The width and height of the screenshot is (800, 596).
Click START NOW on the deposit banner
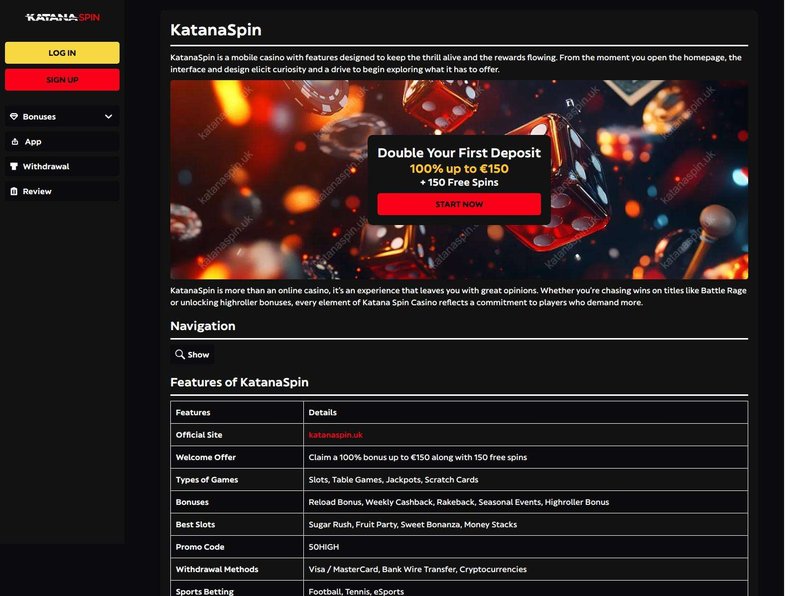[459, 204]
